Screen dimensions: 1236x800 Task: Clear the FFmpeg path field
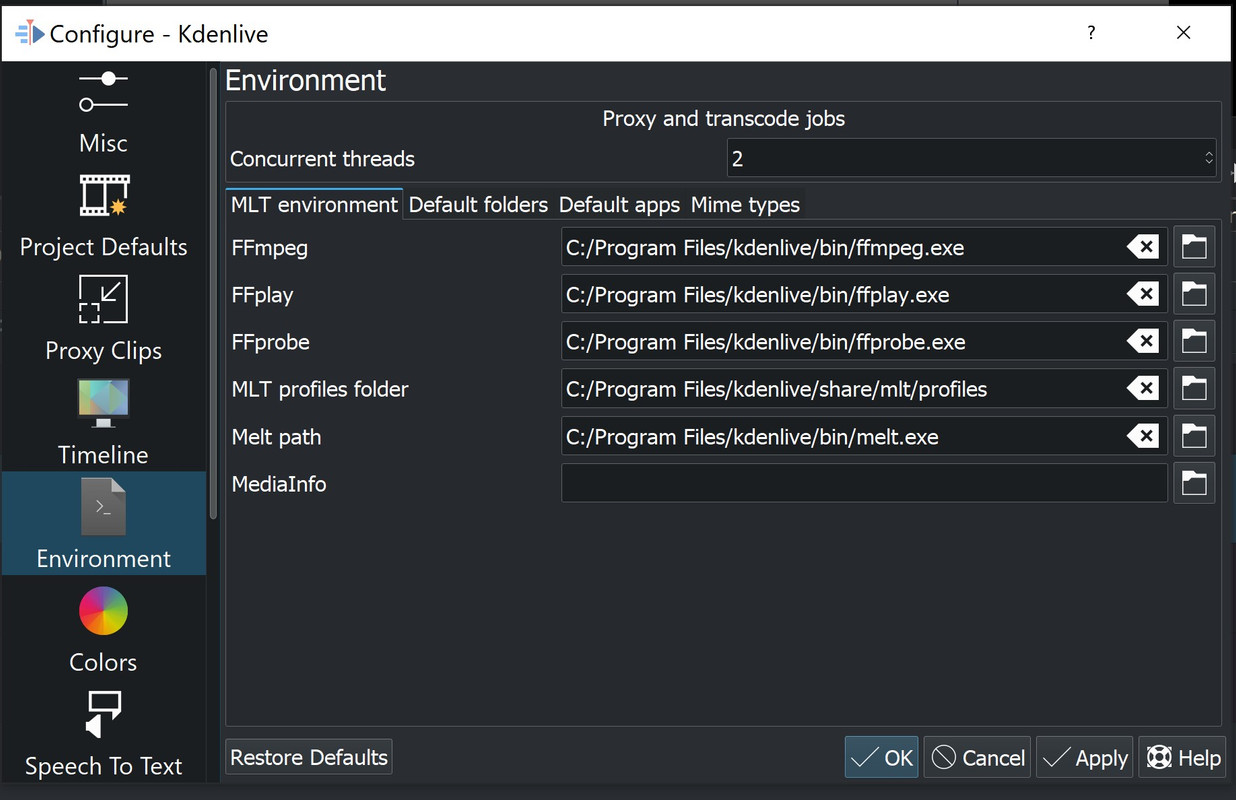pos(1143,247)
